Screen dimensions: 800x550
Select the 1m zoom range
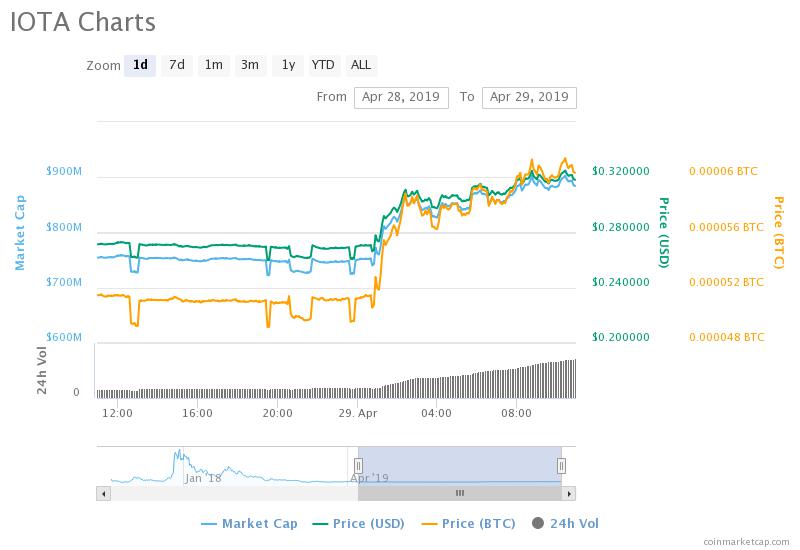[213, 65]
